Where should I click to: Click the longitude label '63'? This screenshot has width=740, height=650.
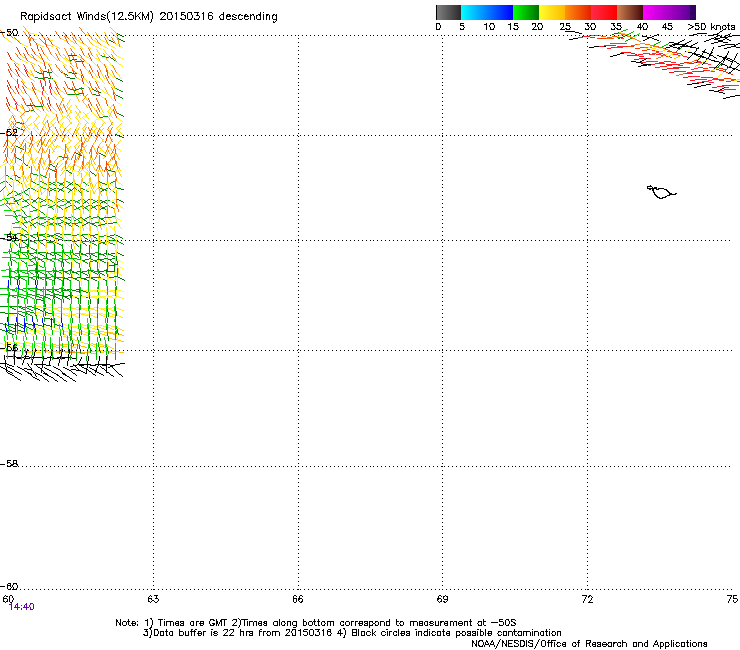coord(153,599)
